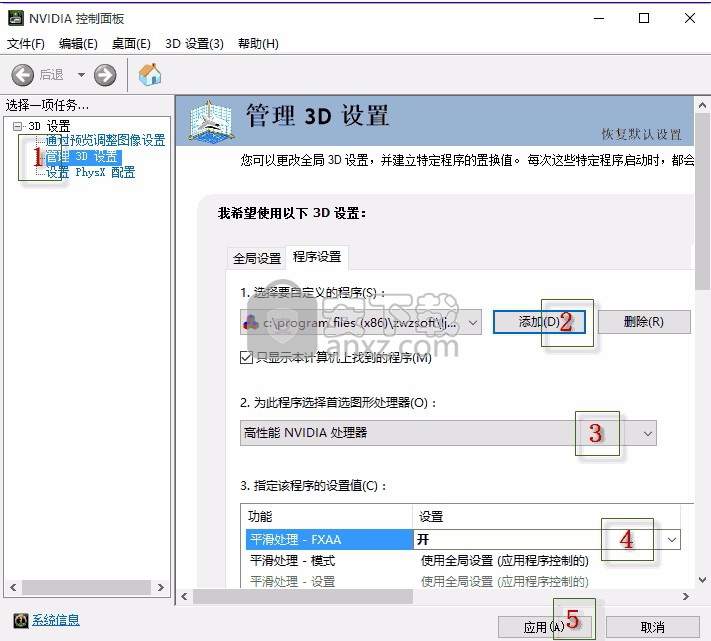Select 管理 3D 设置 tree item

83,157
